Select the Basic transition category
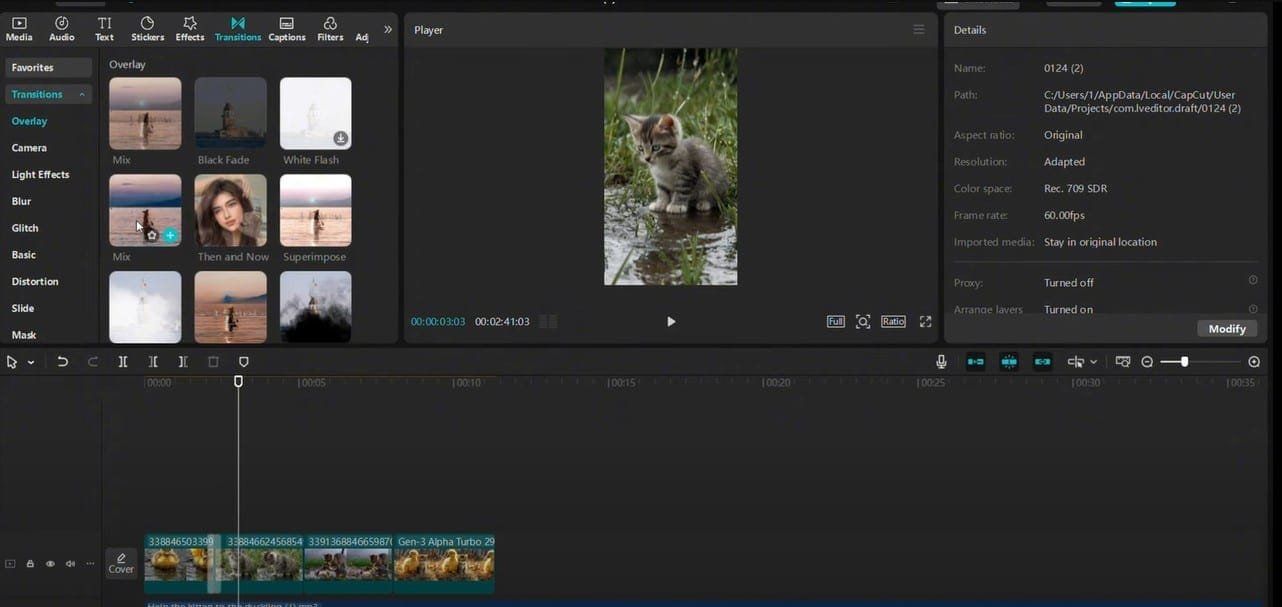The width and height of the screenshot is (1282, 607). pos(24,255)
